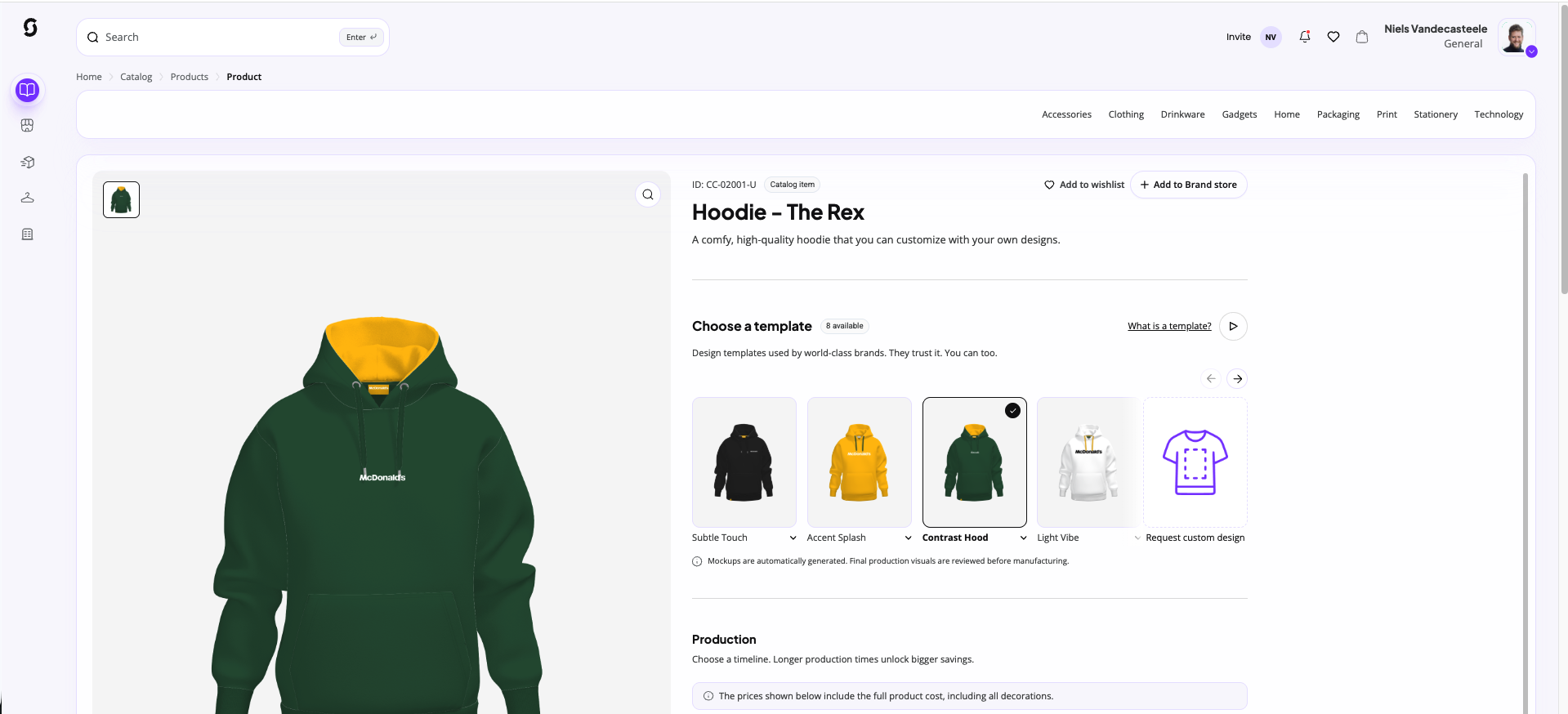Open the wishlist heart in header
The image size is (1568, 714).
point(1333,37)
